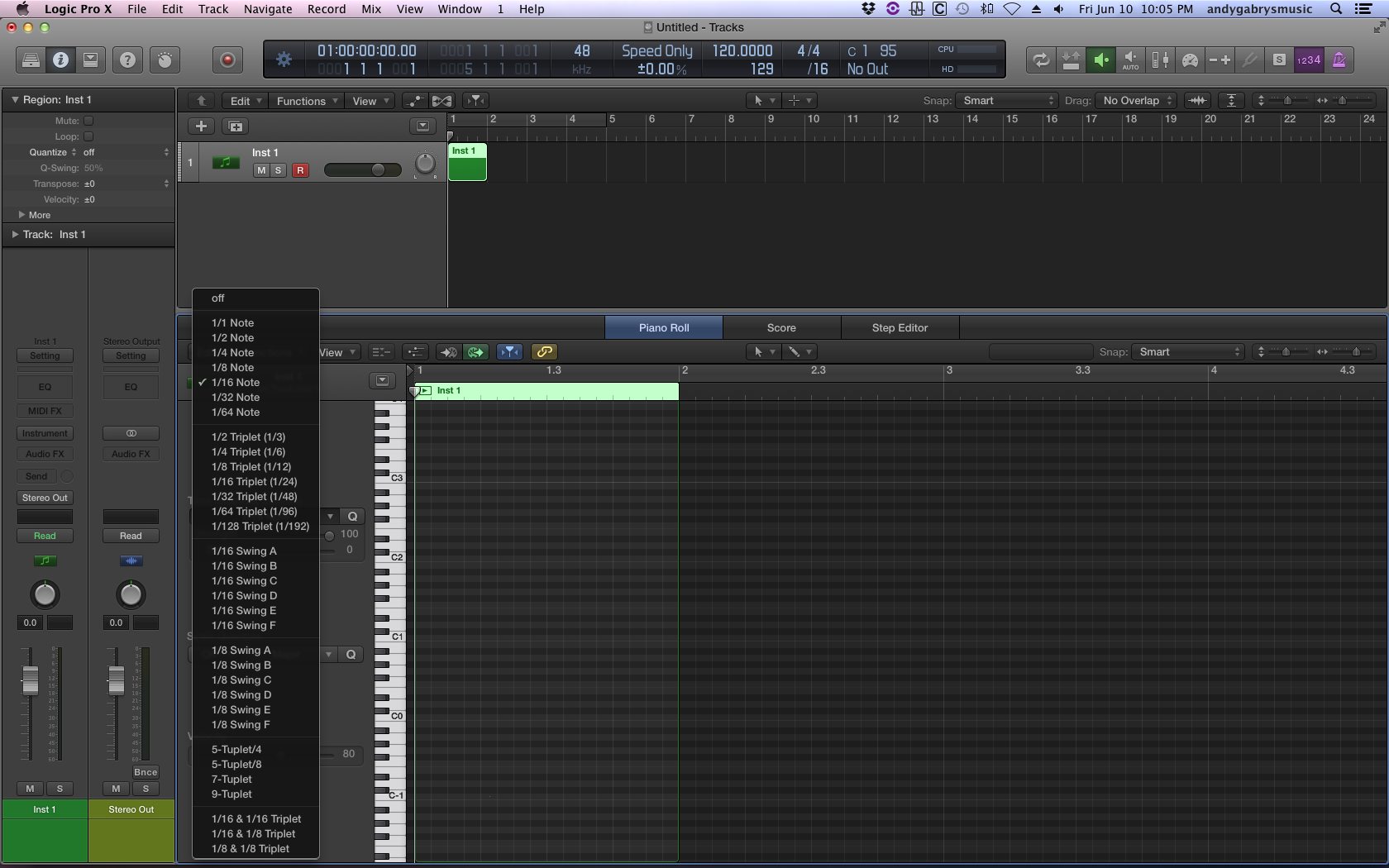Collapse Region Inst 1 inspector section
The height and width of the screenshot is (868, 1389).
(x=14, y=99)
